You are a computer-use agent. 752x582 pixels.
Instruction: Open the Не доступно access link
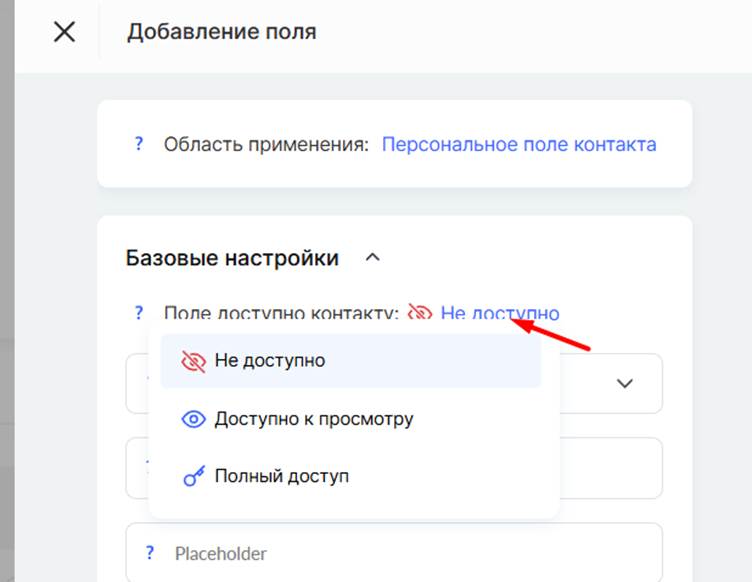[x=500, y=313]
